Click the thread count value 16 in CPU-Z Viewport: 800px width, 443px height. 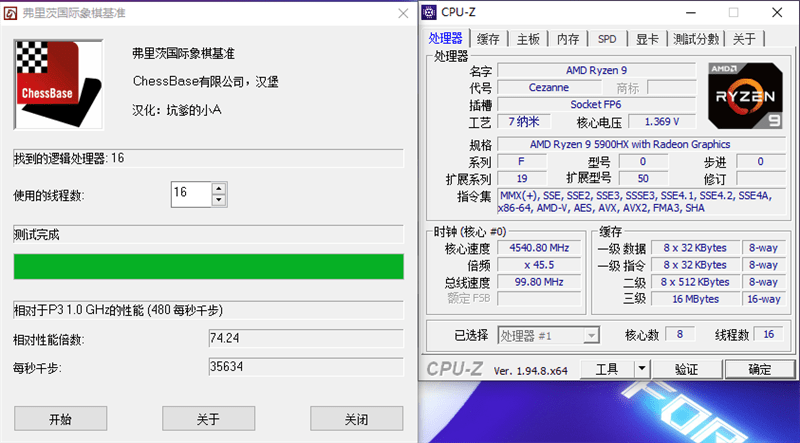pyautogui.click(x=768, y=334)
